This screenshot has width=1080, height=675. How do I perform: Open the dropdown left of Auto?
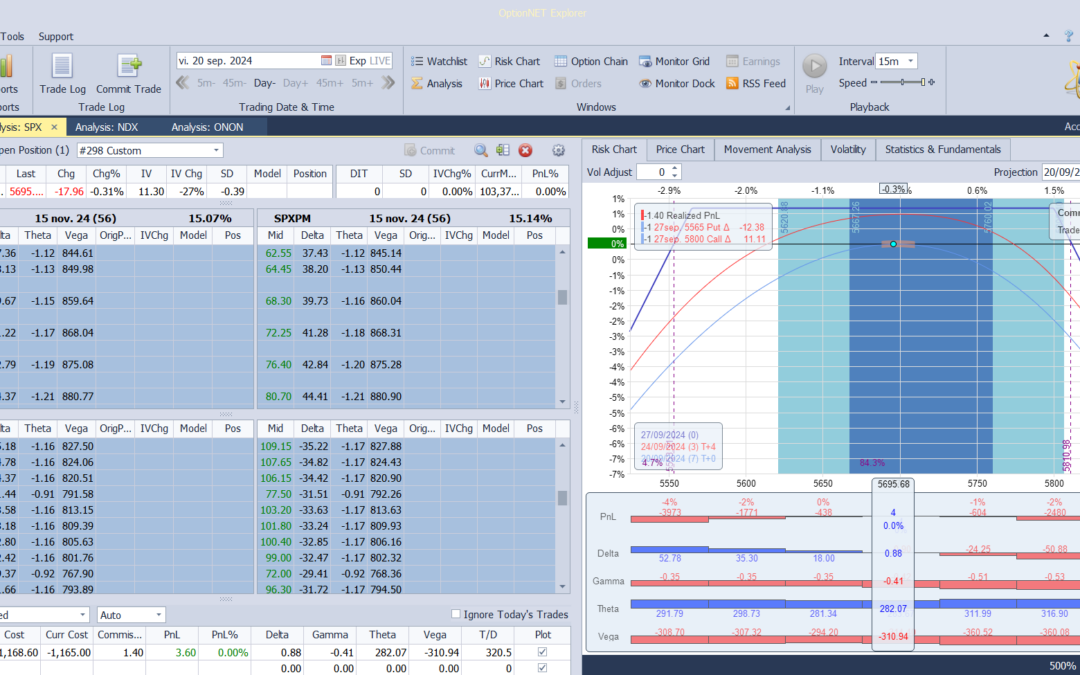tap(83, 615)
